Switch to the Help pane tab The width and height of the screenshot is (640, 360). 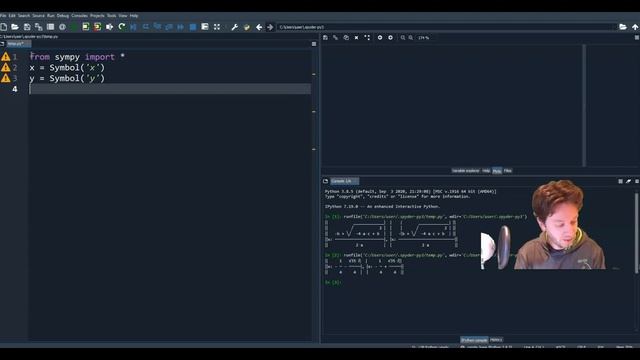click(486, 171)
